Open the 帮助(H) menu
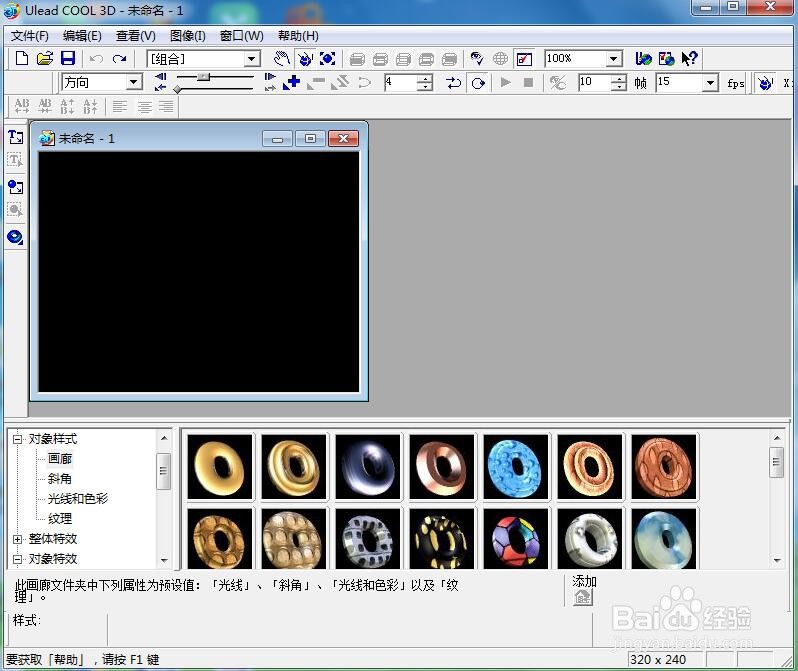The image size is (798, 671). pos(298,36)
